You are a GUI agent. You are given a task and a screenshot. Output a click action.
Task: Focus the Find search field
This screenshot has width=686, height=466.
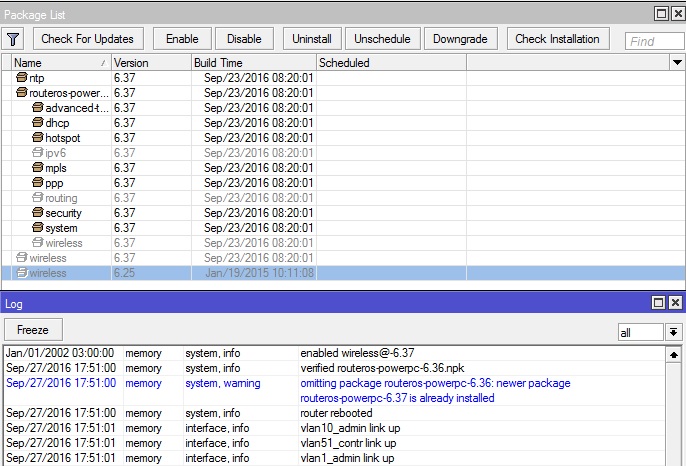click(655, 41)
